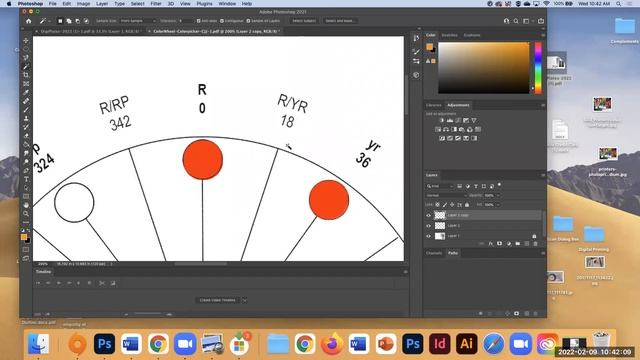The height and width of the screenshot is (360, 640).
Task: Hide Layer 2 visibility eye
Action: click(x=429, y=226)
